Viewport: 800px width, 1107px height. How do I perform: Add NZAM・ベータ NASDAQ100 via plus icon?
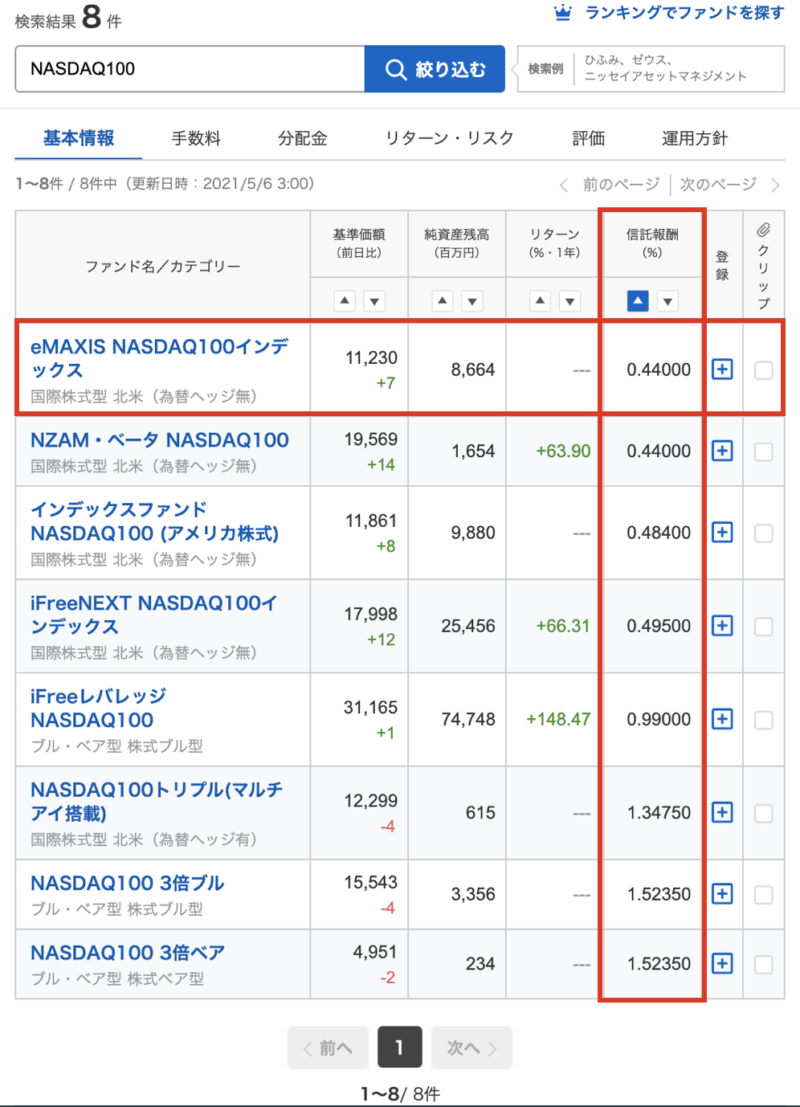click(722, 451)
